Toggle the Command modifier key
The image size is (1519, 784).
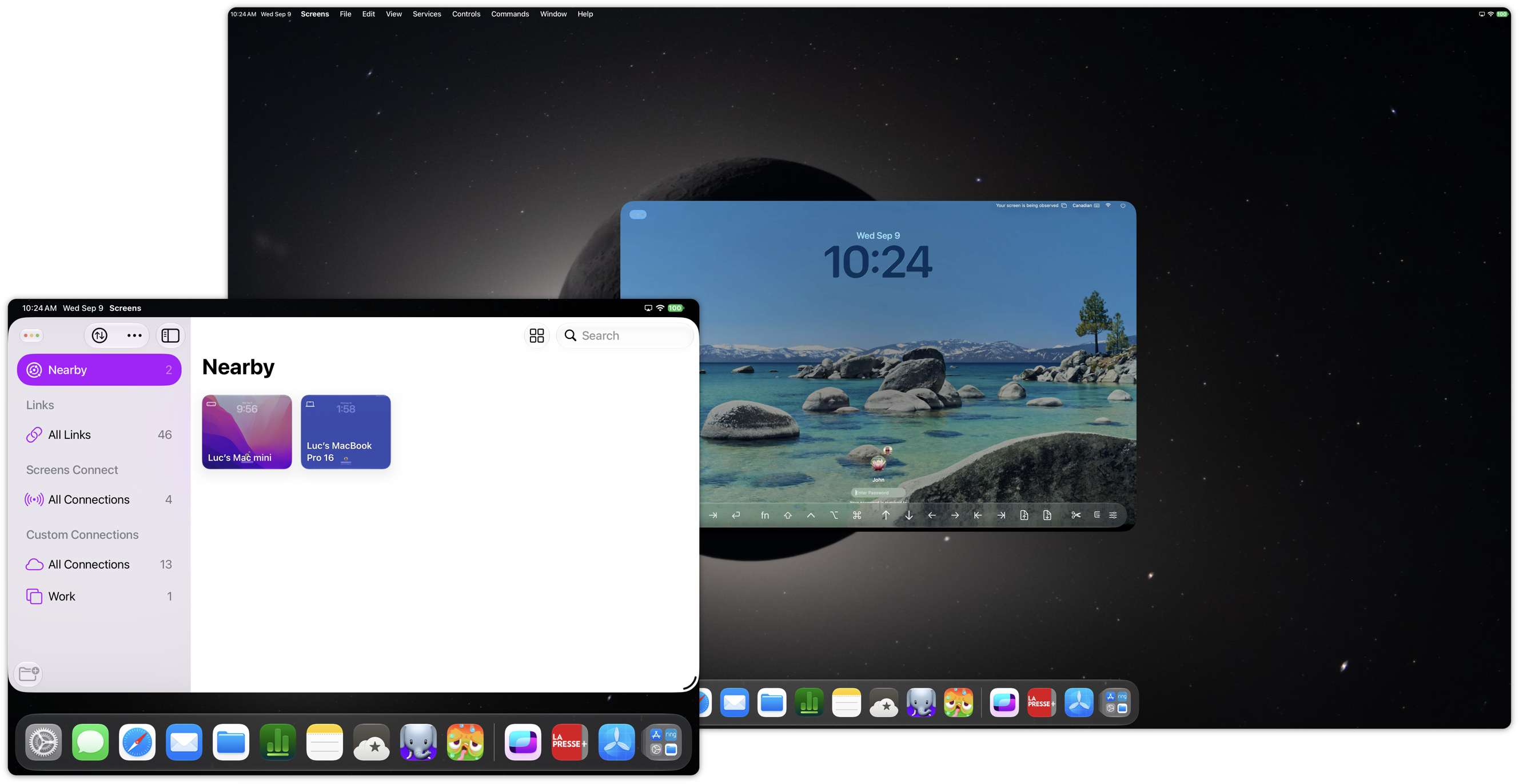pyautogui.click(x=857, y=515)
